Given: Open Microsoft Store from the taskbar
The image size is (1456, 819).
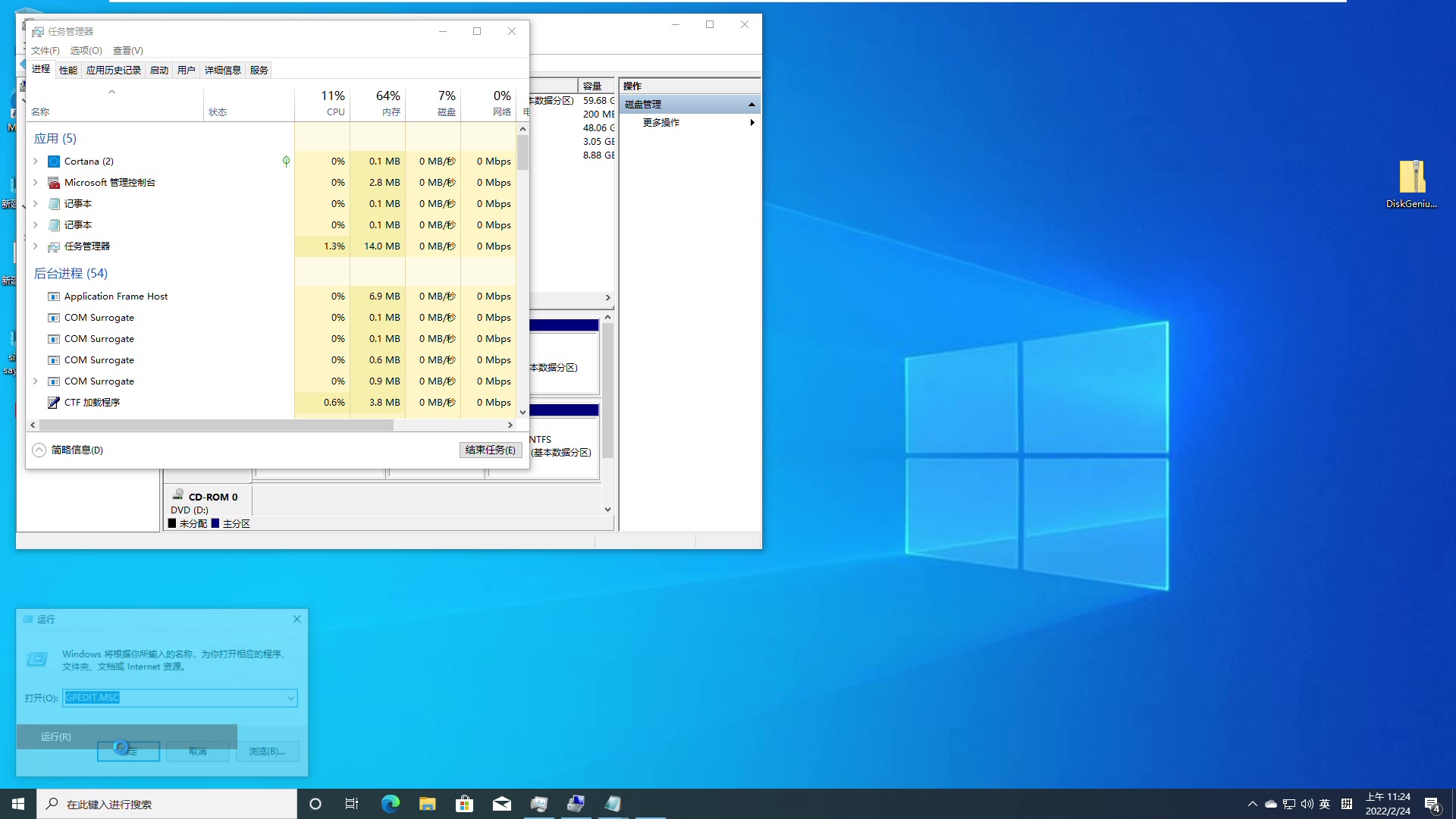Looking at the screenshot, I should click(464, 803).
